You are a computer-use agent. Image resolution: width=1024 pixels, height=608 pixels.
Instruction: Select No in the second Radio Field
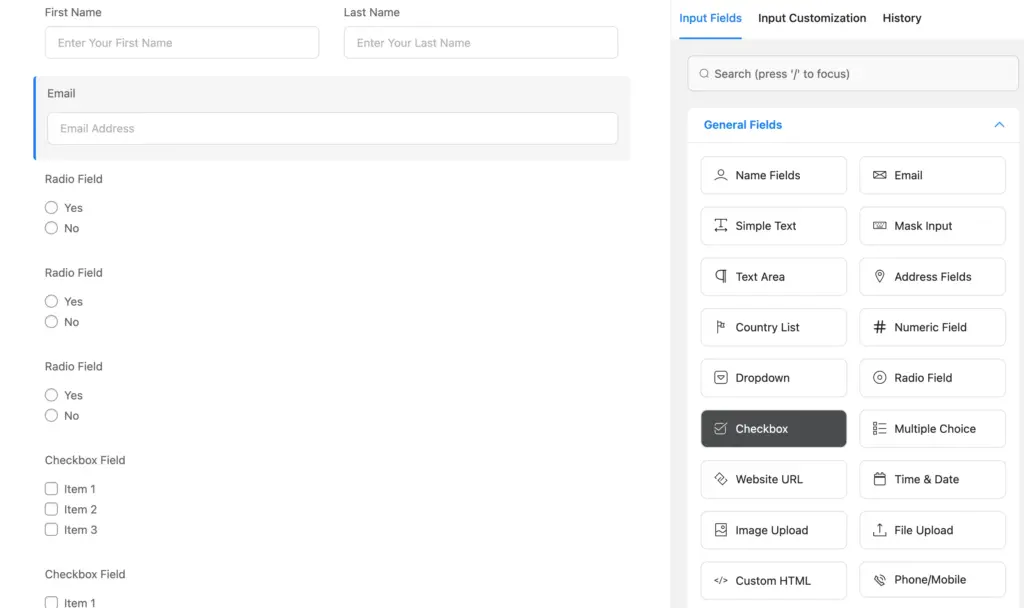point(51,322)
